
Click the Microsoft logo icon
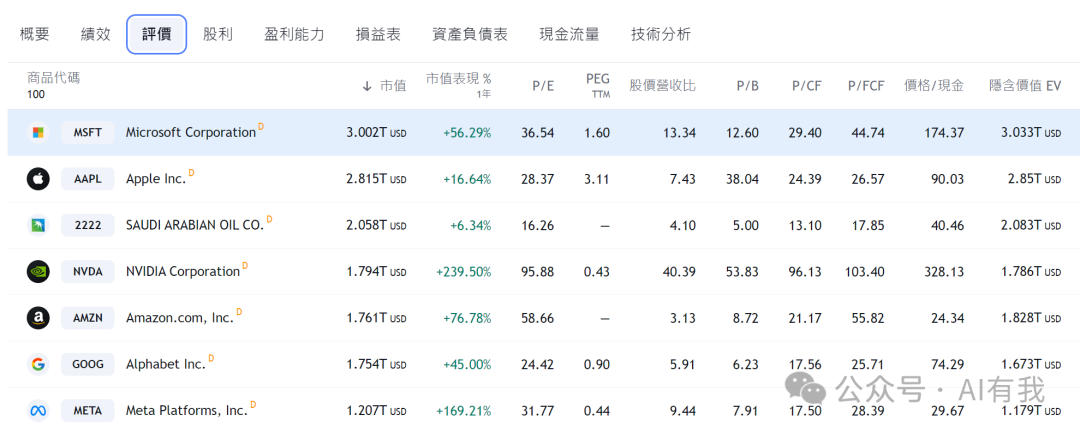(x=38, y=132)
